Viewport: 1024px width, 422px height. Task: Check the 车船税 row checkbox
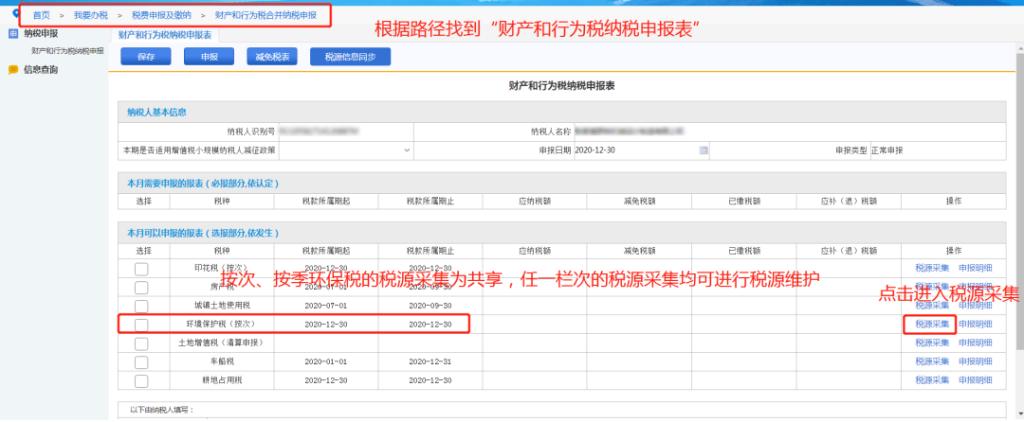click(x=141, y=361)
